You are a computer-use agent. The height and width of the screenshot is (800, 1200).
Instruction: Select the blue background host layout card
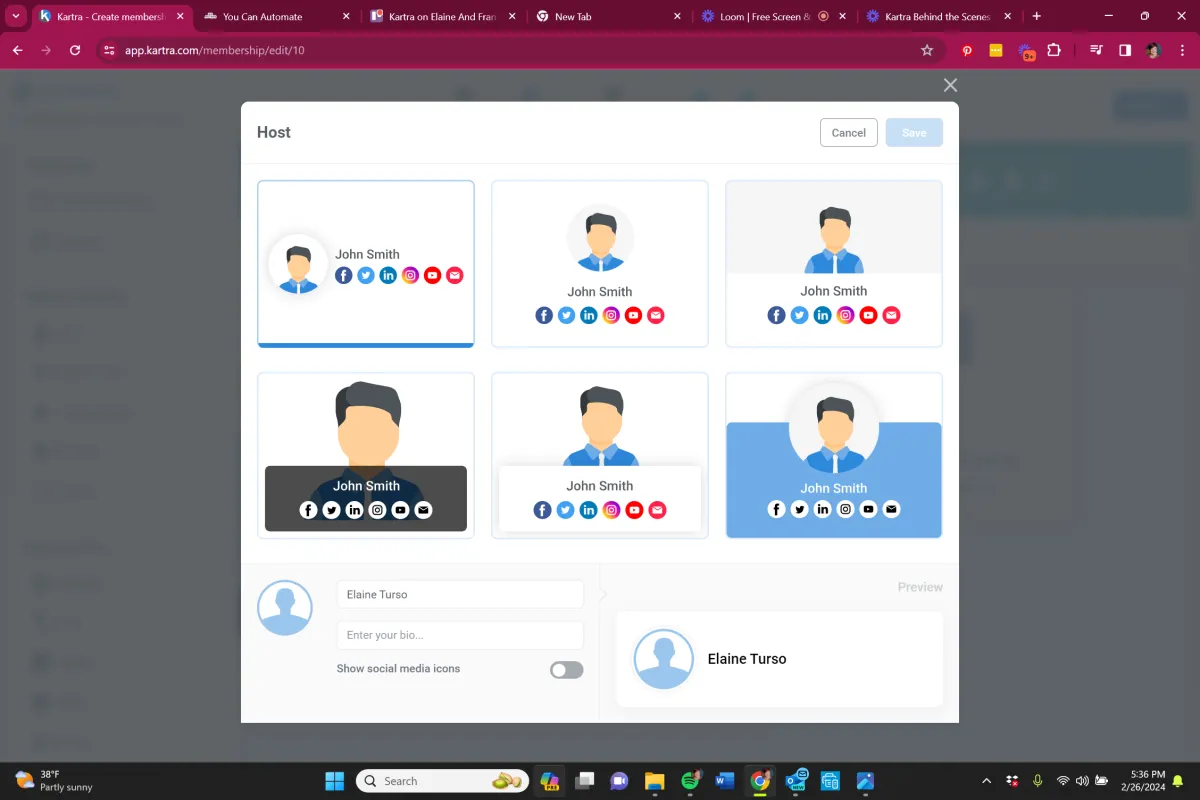[x=834, y=456]
